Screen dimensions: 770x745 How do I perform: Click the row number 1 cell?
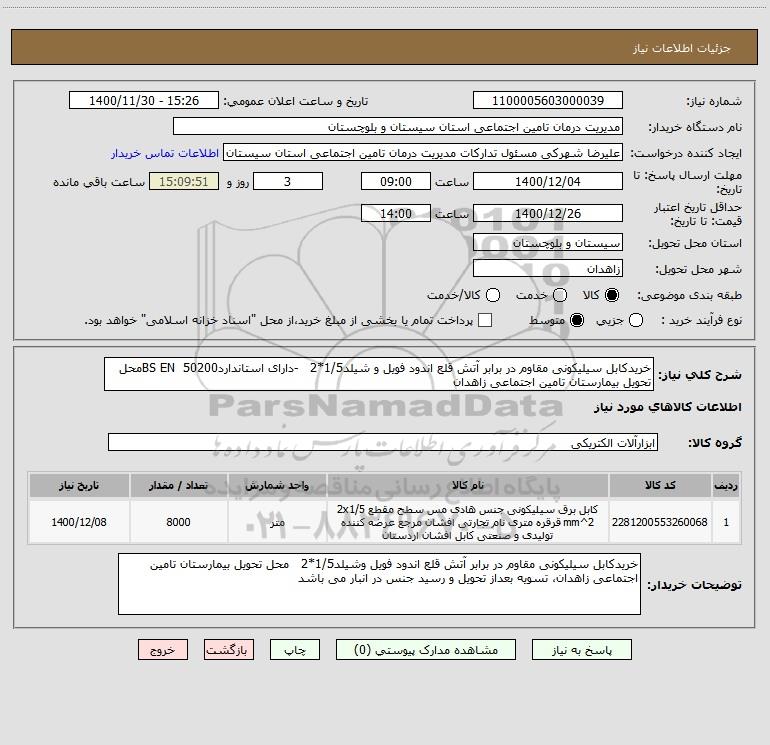click(x=726, y=522)
